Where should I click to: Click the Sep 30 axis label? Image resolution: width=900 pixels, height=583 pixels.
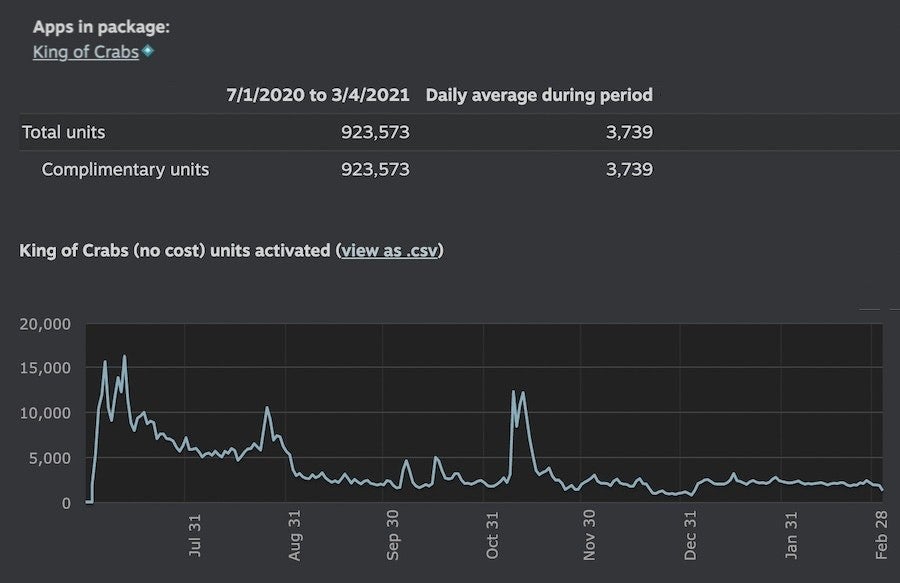393,535
